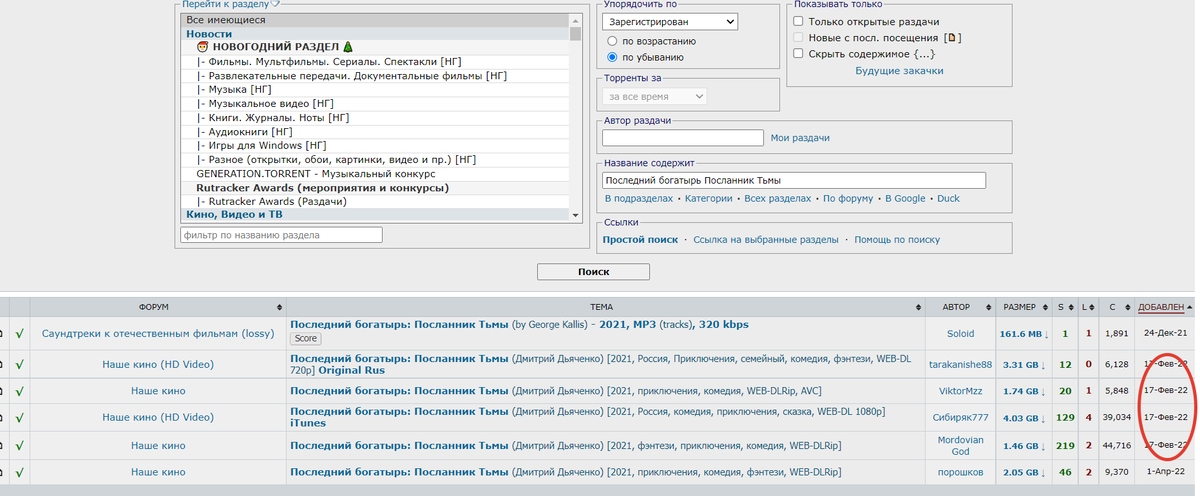Click the green checkmark in порошков's row
Viewport: 1200px width, 496px height.
click(19, 472)
